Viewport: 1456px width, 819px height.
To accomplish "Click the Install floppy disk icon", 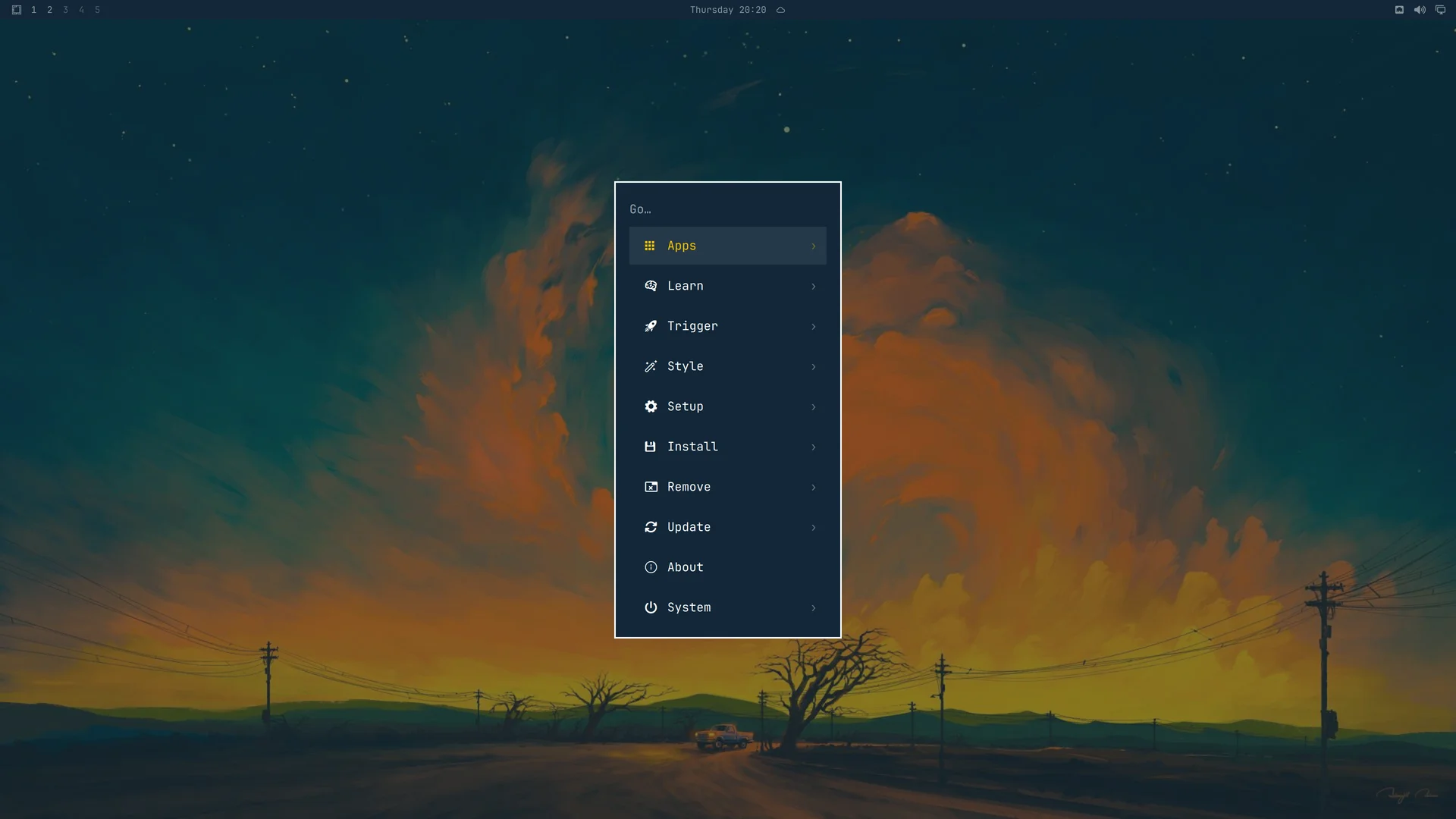I will [x=650, y=447].
